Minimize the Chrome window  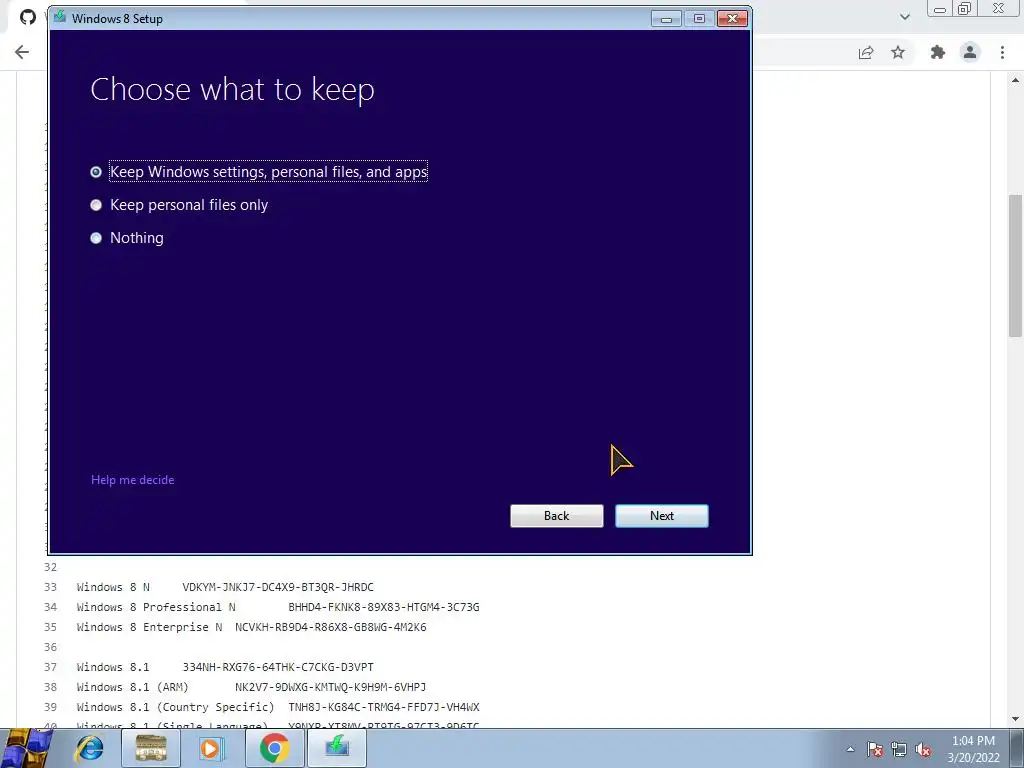[940, 8]
